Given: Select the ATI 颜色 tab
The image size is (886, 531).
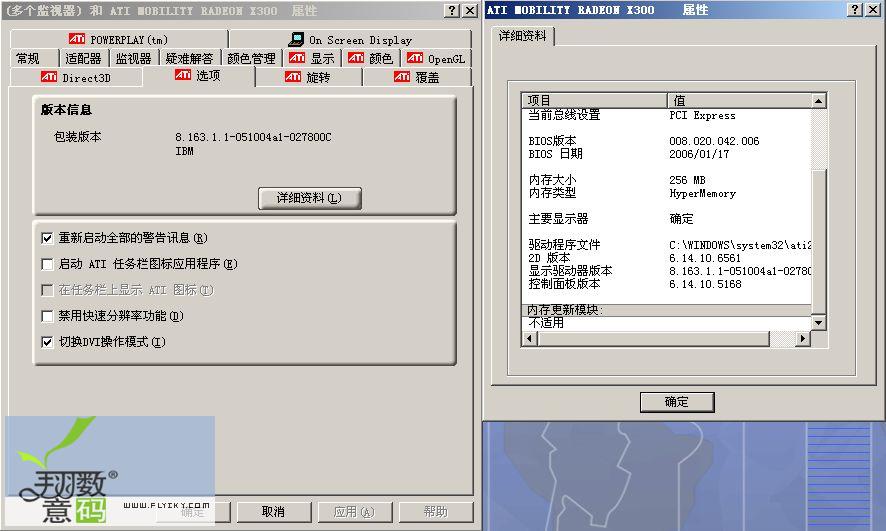Looking at the screenshot, I should pos(370,58).
